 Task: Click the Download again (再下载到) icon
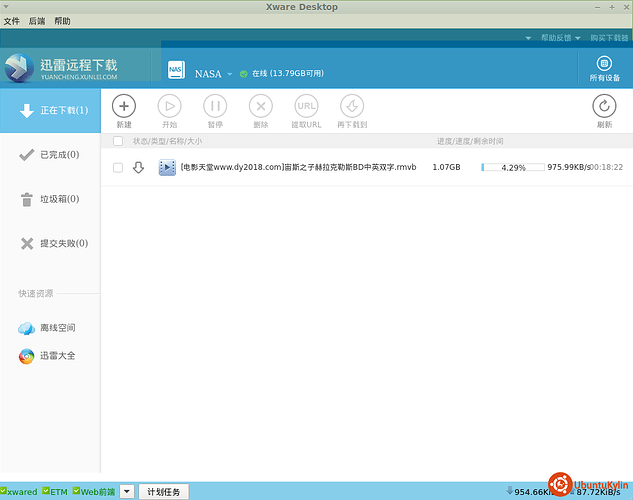352,105
